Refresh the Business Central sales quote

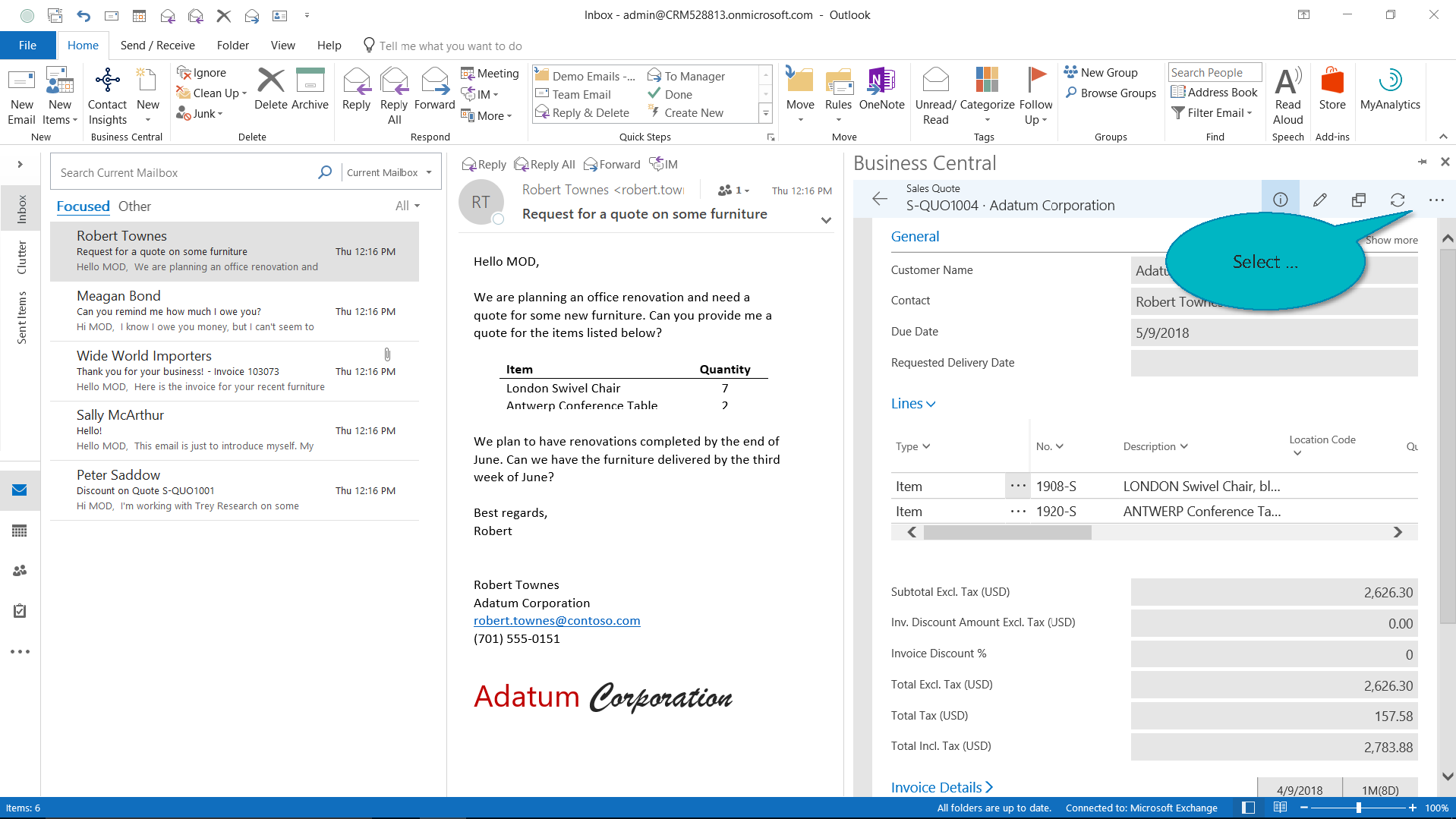pyautogui.click(x=1397, y=200)
